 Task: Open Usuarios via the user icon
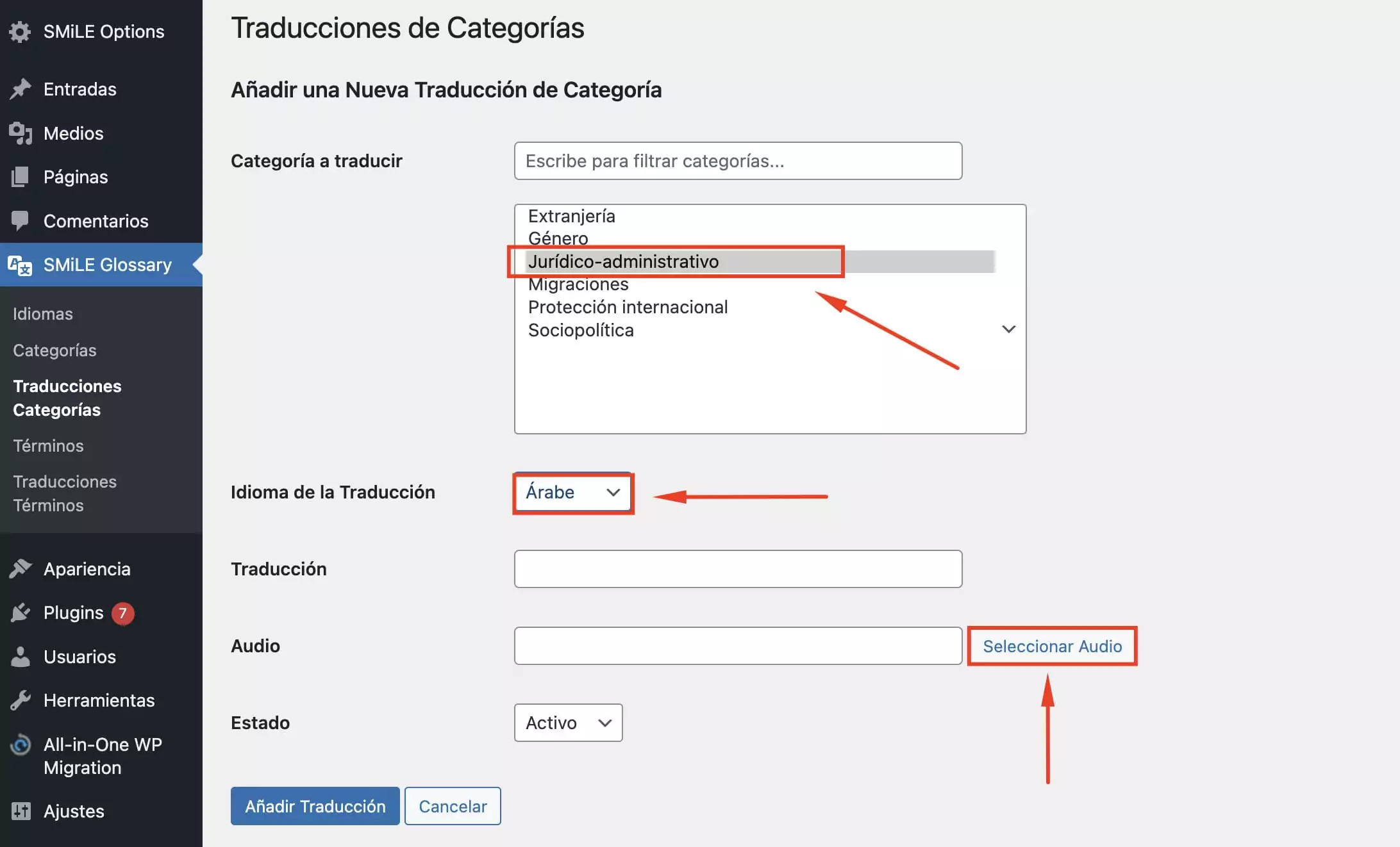point(21,656)
